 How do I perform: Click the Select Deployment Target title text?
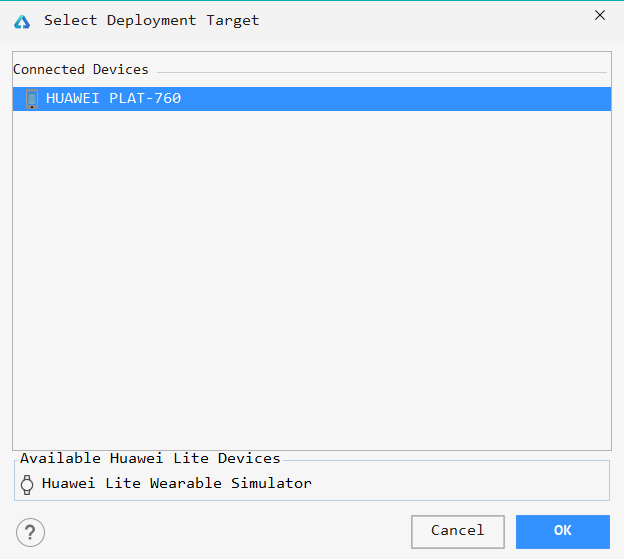(x=151, y=21)
